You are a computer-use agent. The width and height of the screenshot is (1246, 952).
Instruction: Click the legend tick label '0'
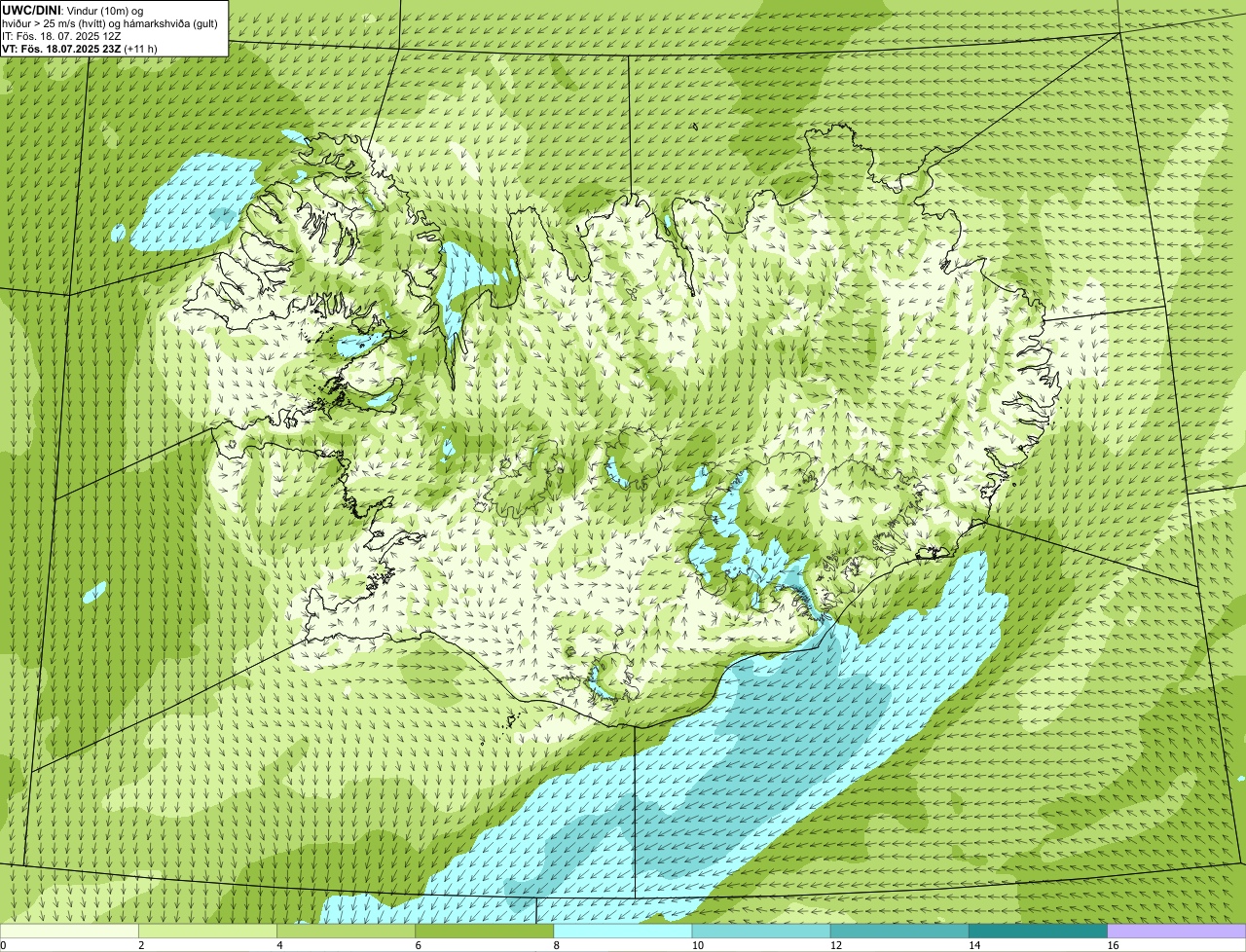[3, 945]
